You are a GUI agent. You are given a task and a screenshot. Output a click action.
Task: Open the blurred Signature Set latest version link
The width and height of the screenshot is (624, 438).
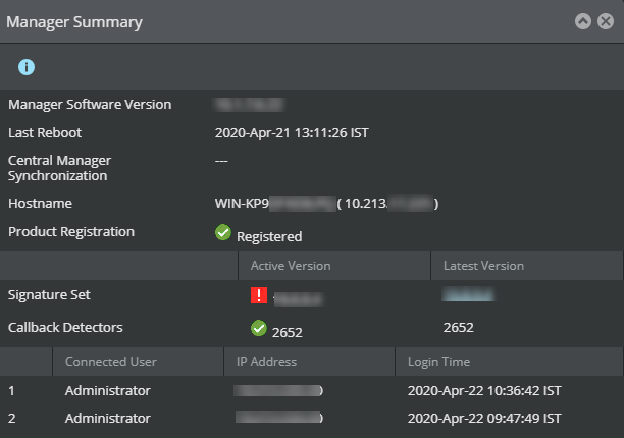click(x=468, y=295)
